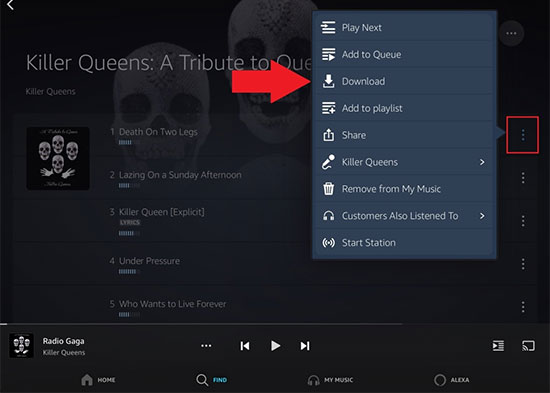Open now-playing thumbnail for Radio Gaga
Screen dimensions: 550x393
(21, 346)
